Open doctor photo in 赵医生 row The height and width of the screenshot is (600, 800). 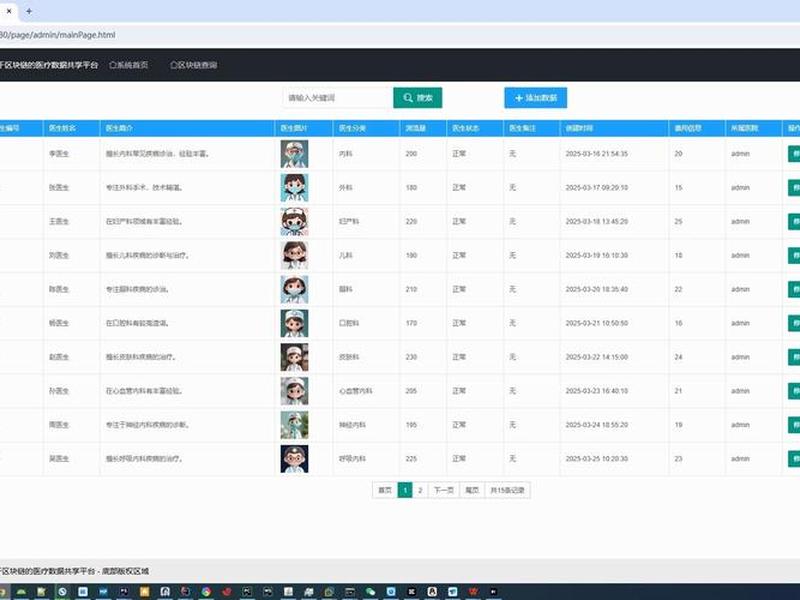click(x=294, y=357)
